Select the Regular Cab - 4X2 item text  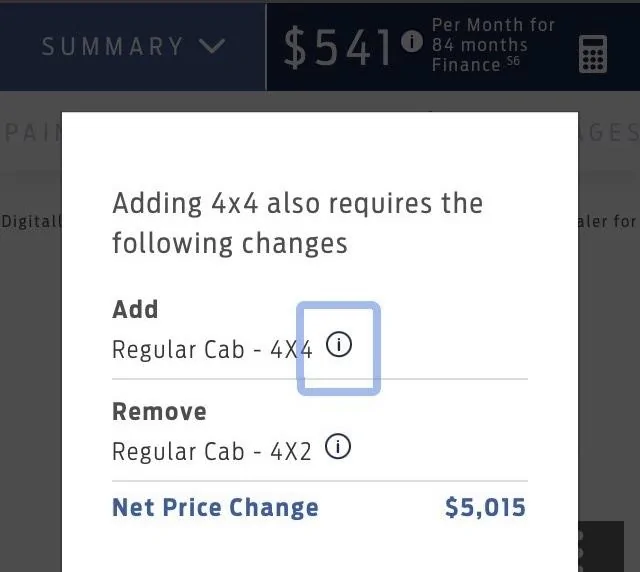pos(212,451)
